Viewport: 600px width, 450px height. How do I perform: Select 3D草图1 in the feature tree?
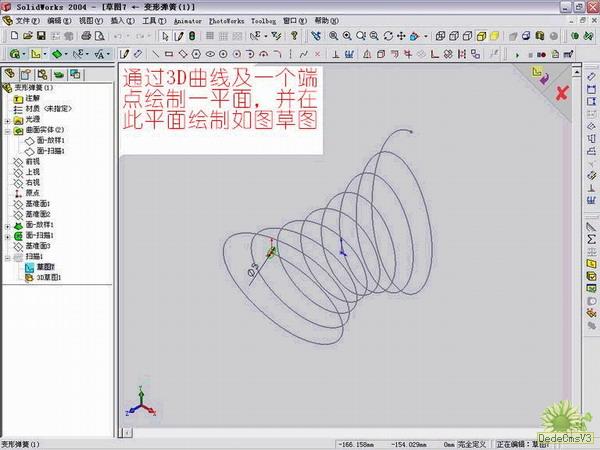(50, 277)
